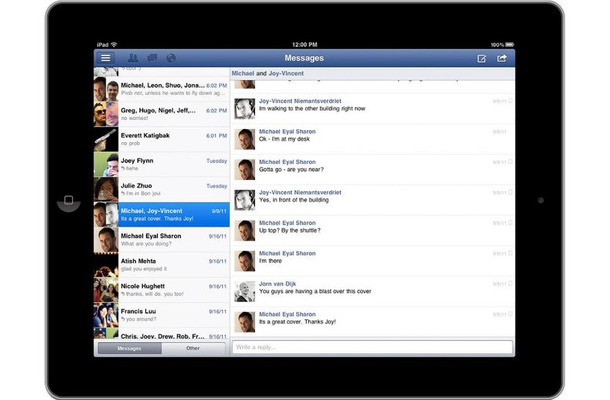Tap Michael's avatar beside 'Gotta go' message
Screen dimensions: 610x400
coord(245,170)
